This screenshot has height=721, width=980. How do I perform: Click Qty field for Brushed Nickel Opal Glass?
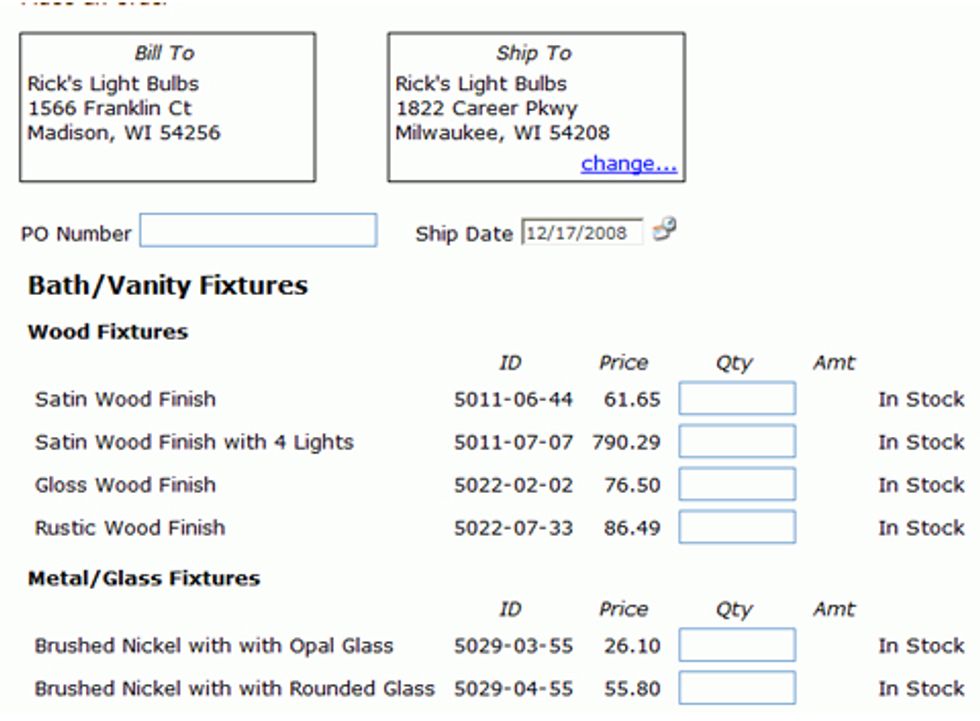coord(737,645)
